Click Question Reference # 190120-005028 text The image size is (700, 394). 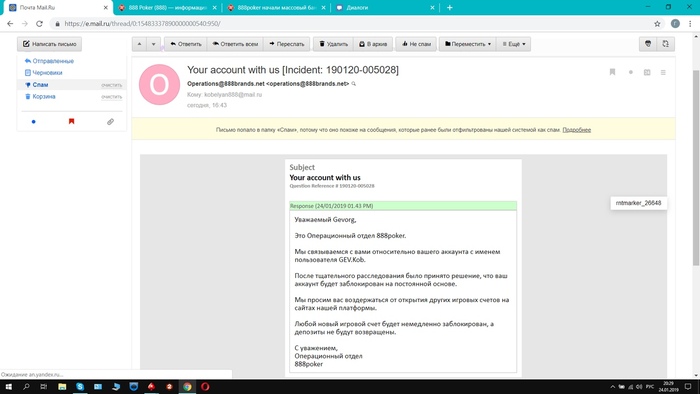332,186
